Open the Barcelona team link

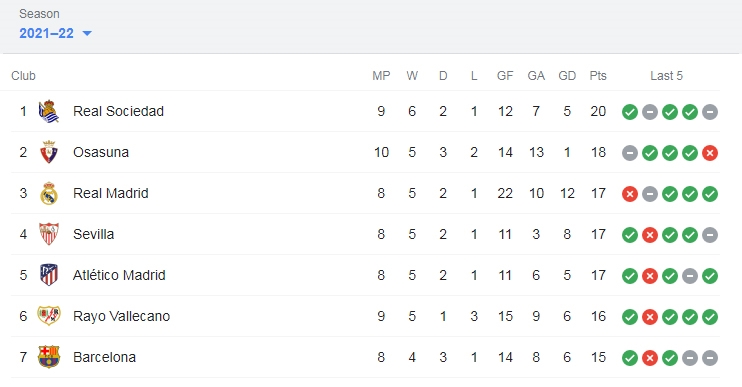click(105, 357)
